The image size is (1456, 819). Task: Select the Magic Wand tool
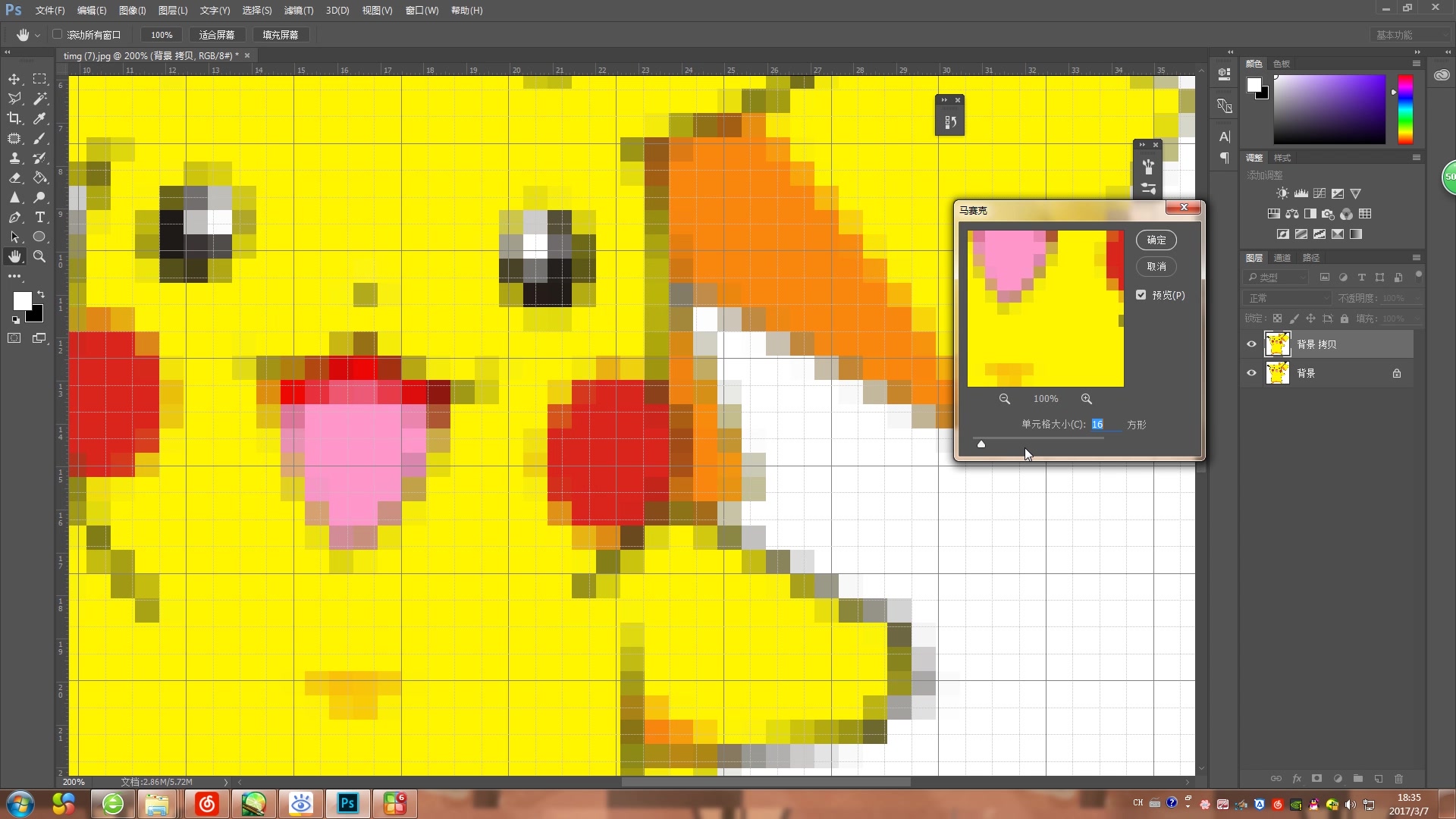pyautogui.click(x=39, y=99)
